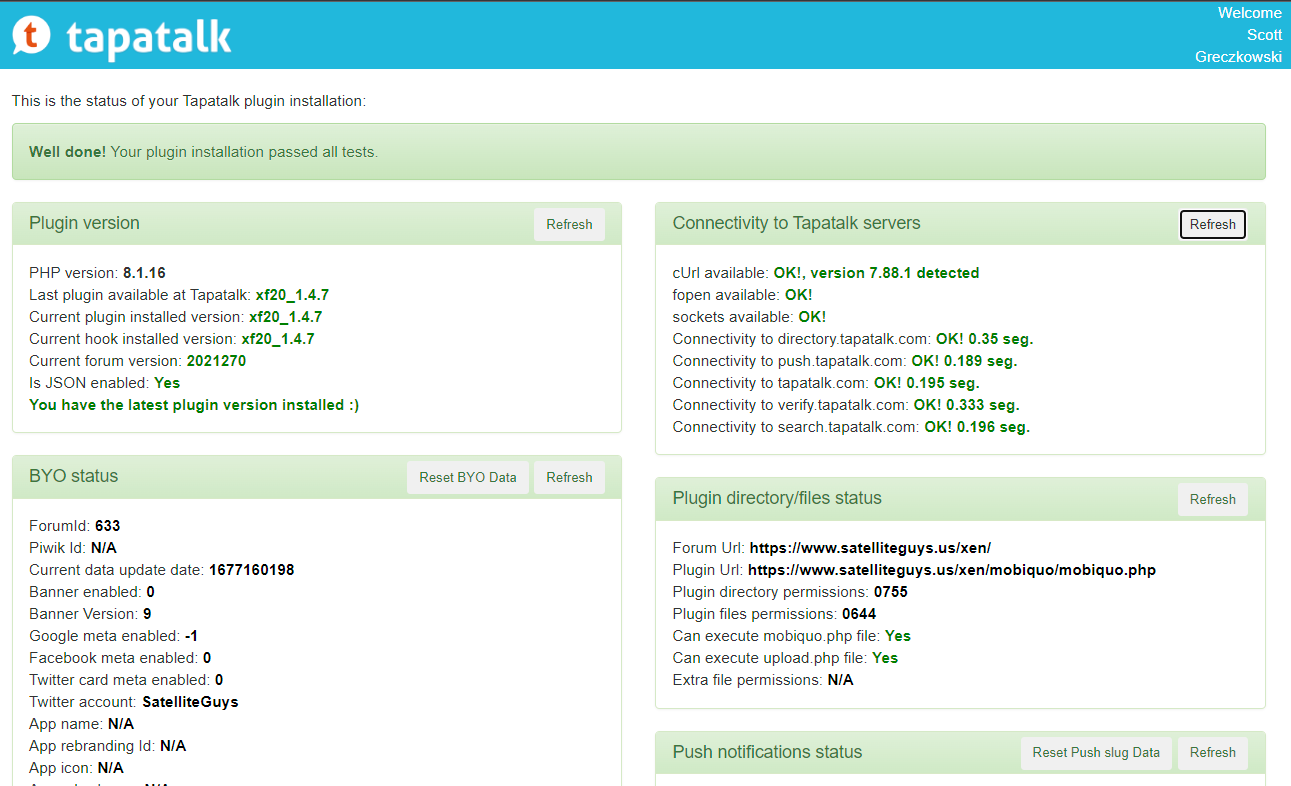The width and height of the screenshot is (1291, 786).
Task: Click Can execute mobiquo.php file line
Action: point(792,636)
